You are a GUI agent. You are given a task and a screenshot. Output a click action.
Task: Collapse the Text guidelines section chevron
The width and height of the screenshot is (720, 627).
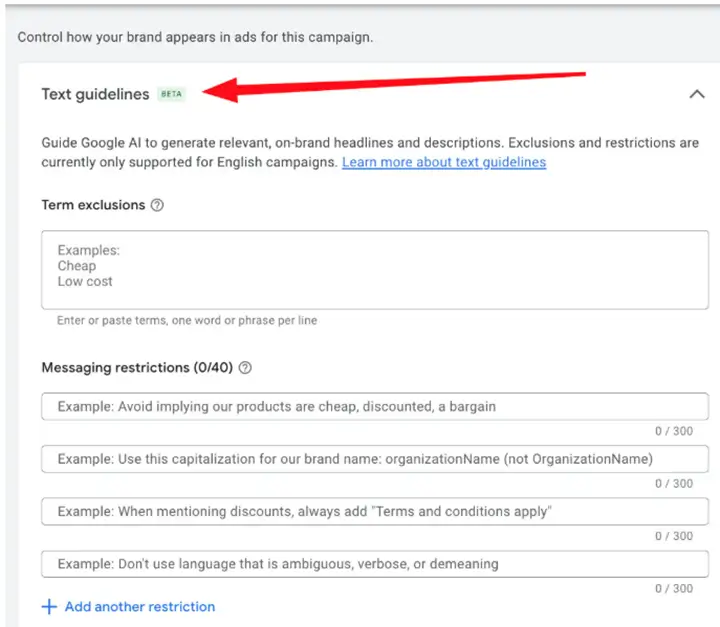pos(696,94)
